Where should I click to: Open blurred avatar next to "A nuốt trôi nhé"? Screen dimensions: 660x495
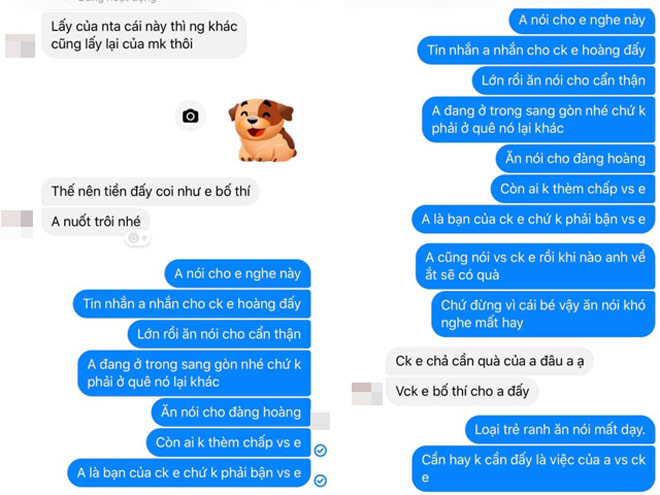click(17, 224)
